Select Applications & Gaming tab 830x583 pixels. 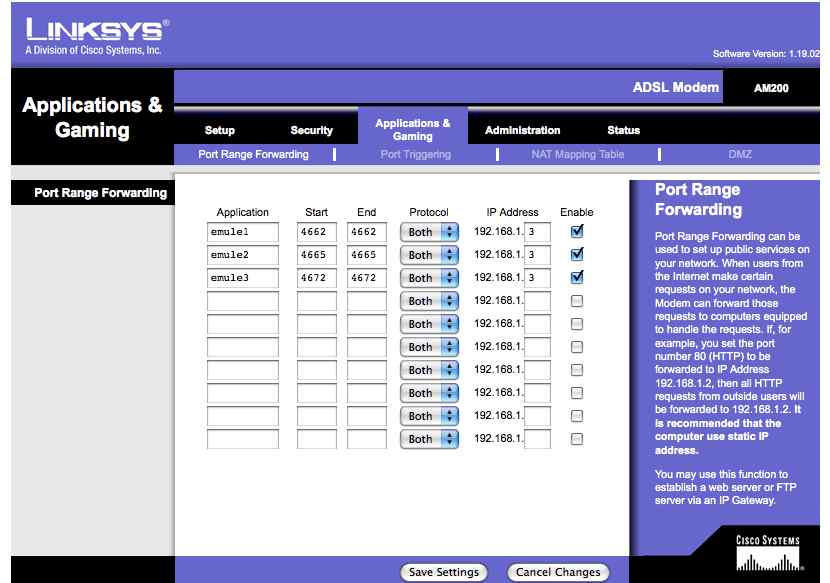coord(413,130)
